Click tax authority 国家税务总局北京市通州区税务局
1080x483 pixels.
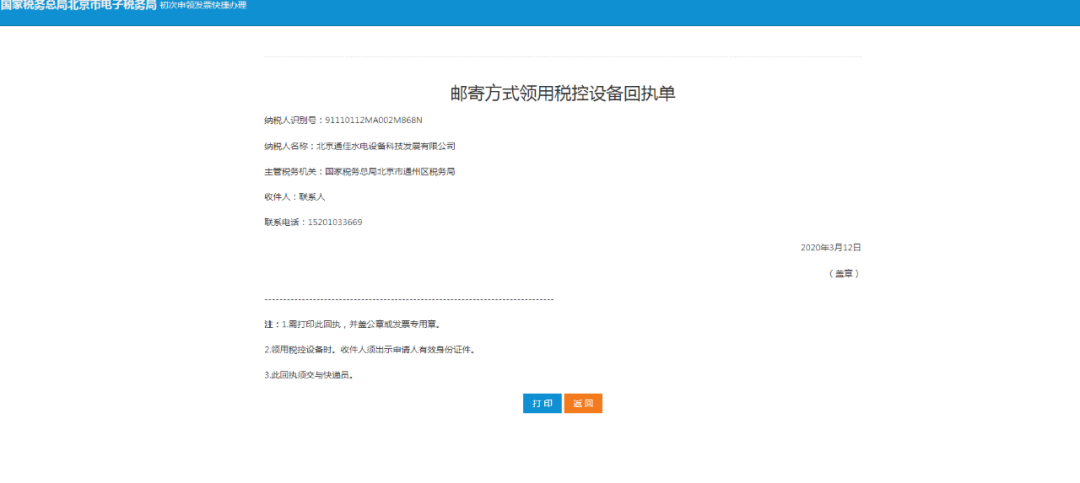389,171
